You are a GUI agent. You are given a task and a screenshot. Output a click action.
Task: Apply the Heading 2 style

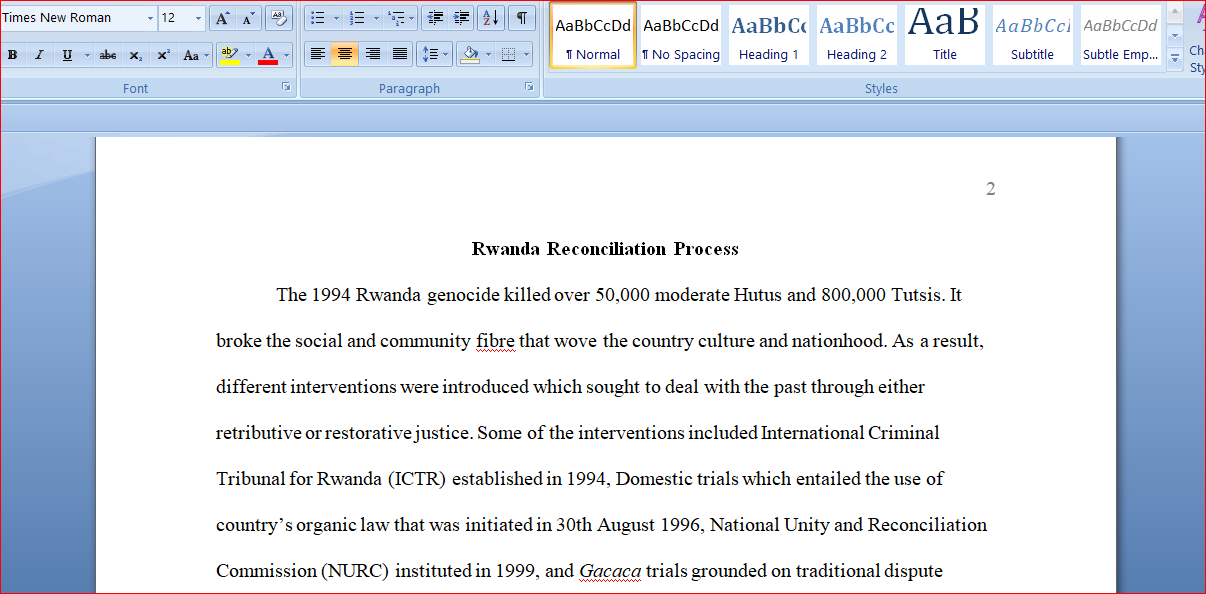click(857, 36)
